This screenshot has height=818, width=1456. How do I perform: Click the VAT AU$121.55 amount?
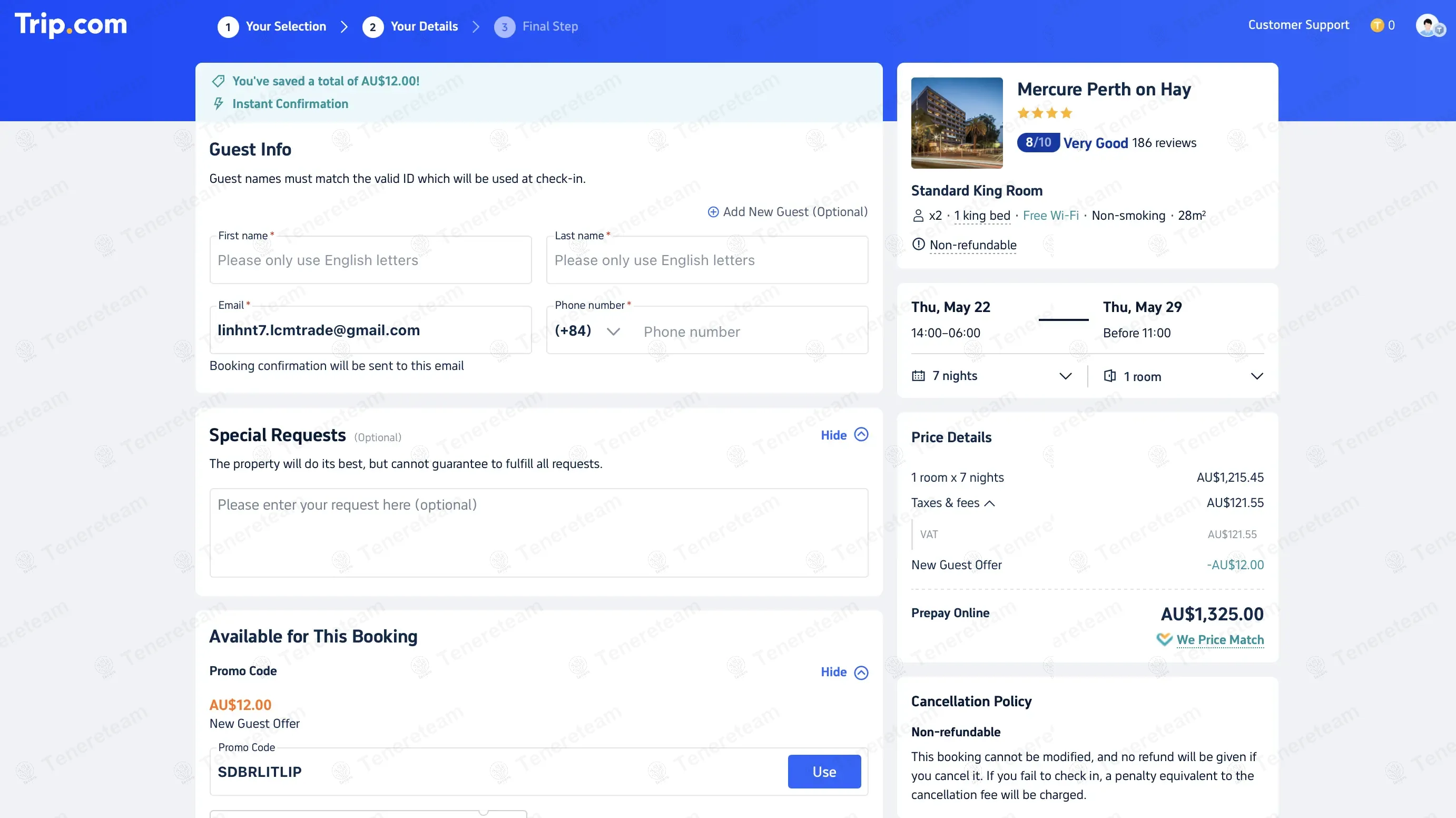(1232, 534)
